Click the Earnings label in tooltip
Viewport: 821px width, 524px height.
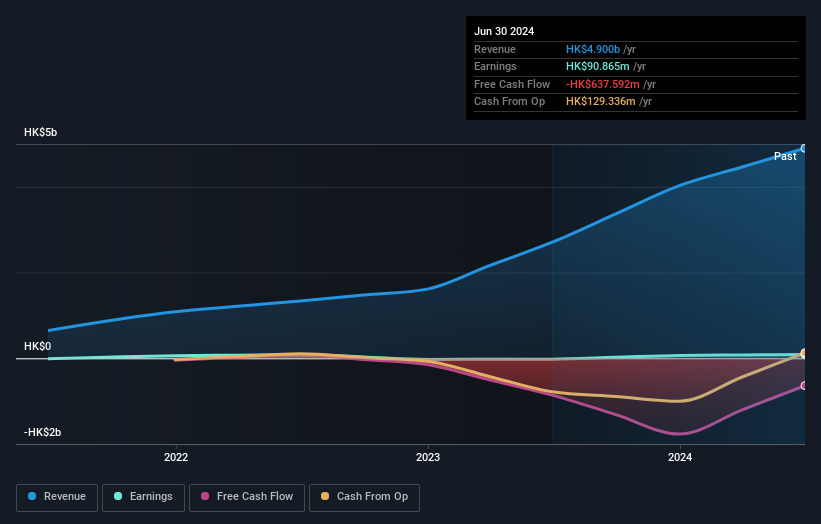tap(495, 66)
